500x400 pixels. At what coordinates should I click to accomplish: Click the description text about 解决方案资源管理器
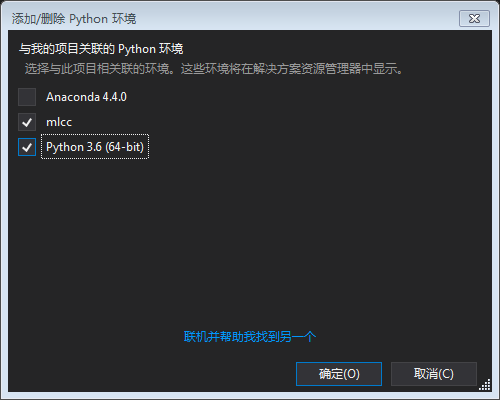pos(214,69)
